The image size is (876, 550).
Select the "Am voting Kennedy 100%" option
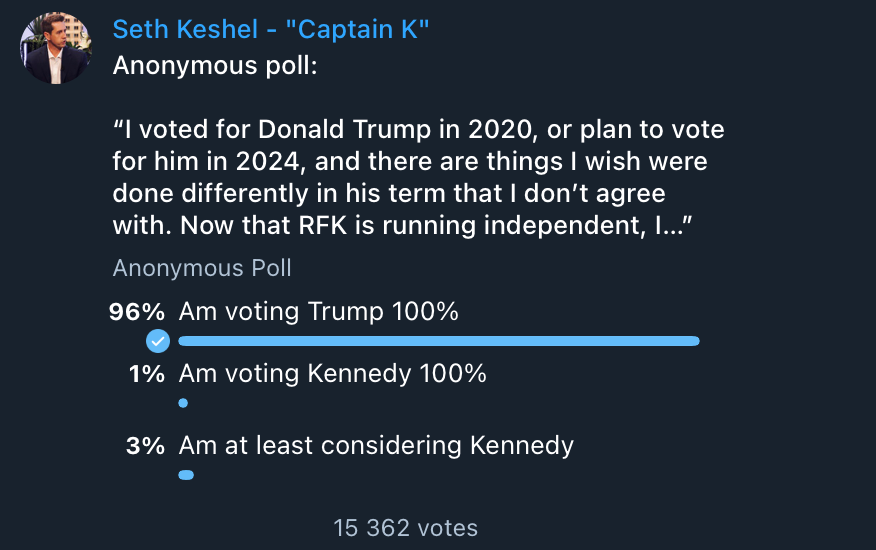pos(332,374)
